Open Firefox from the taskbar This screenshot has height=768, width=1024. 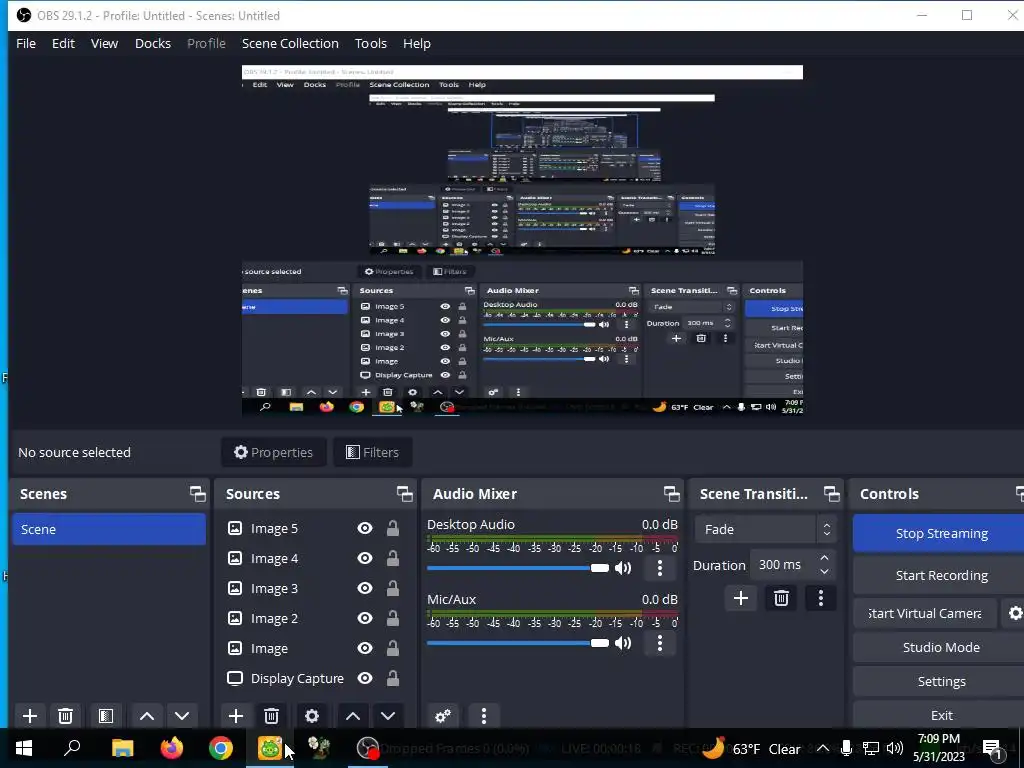click(172, 748)
